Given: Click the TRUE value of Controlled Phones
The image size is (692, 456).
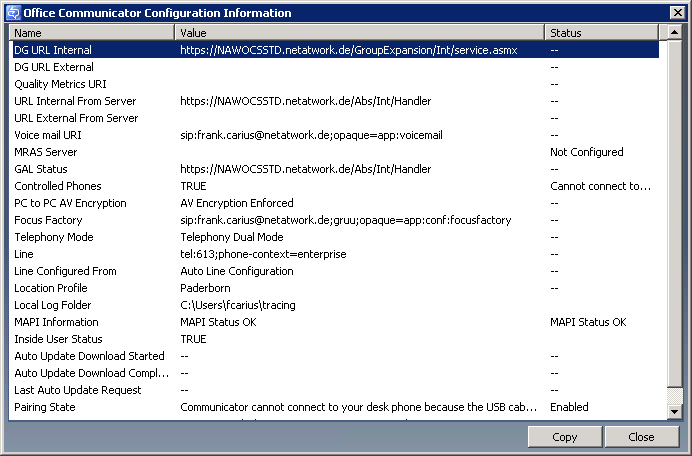Looking at the screenshot, I should point(193,186).
